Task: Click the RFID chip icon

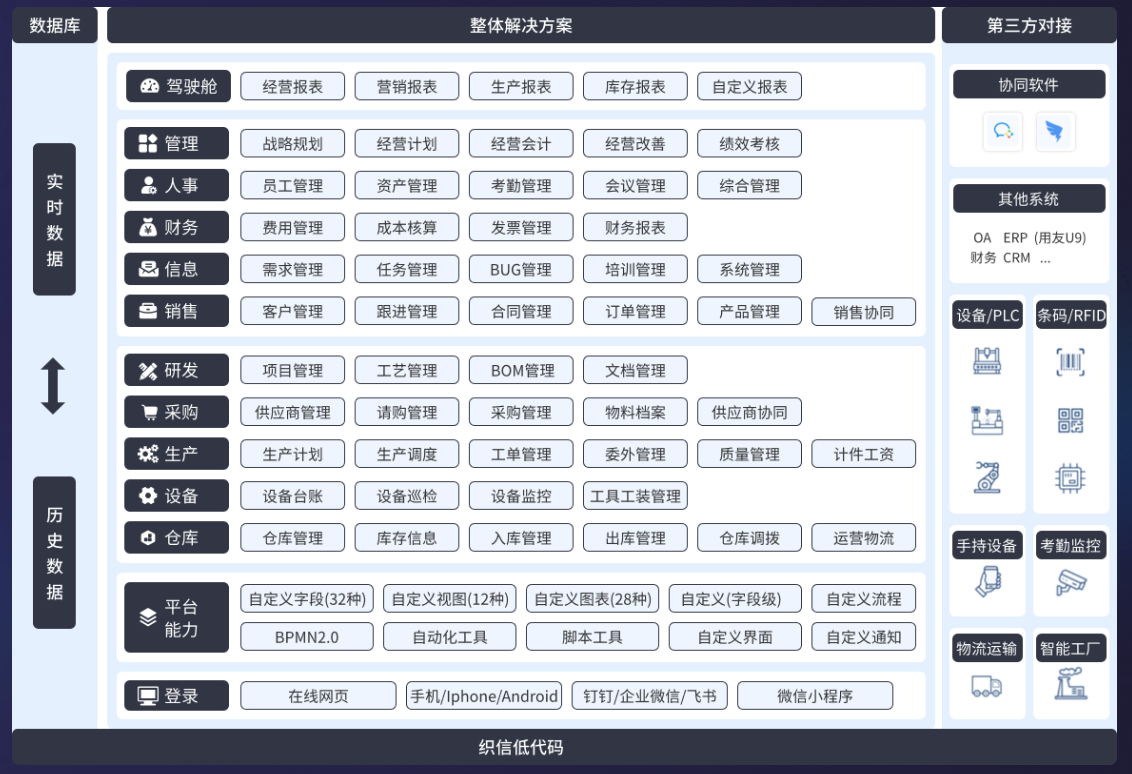Action: click(1070, 478)
